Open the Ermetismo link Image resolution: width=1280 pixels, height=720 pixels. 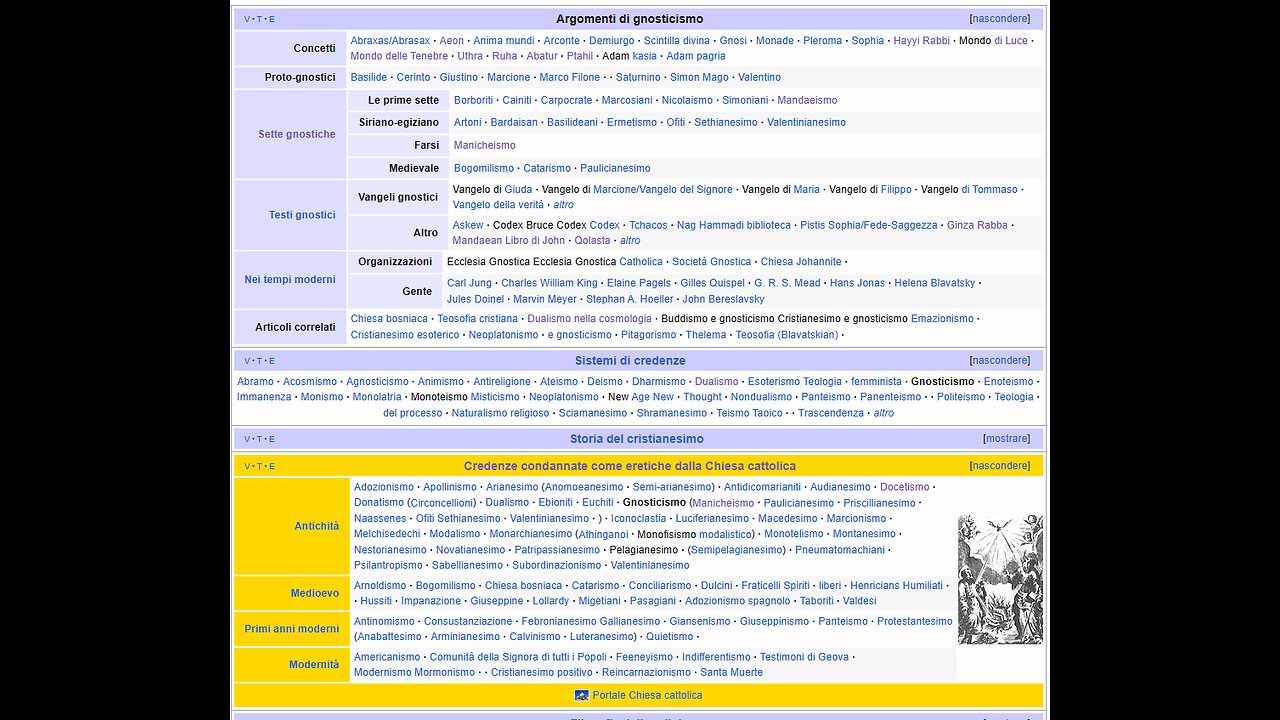click(x=631, y=122)
